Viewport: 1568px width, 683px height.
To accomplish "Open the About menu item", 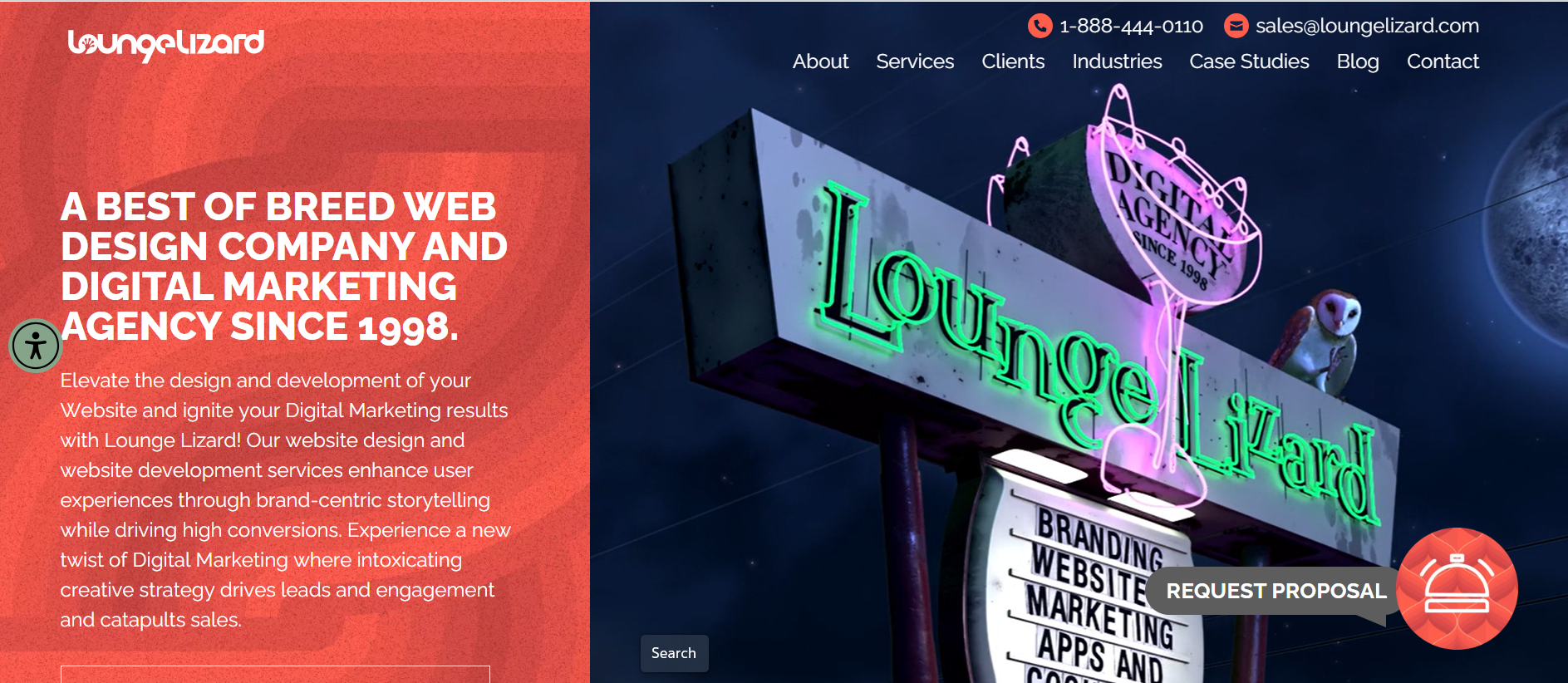I will 820,61.
